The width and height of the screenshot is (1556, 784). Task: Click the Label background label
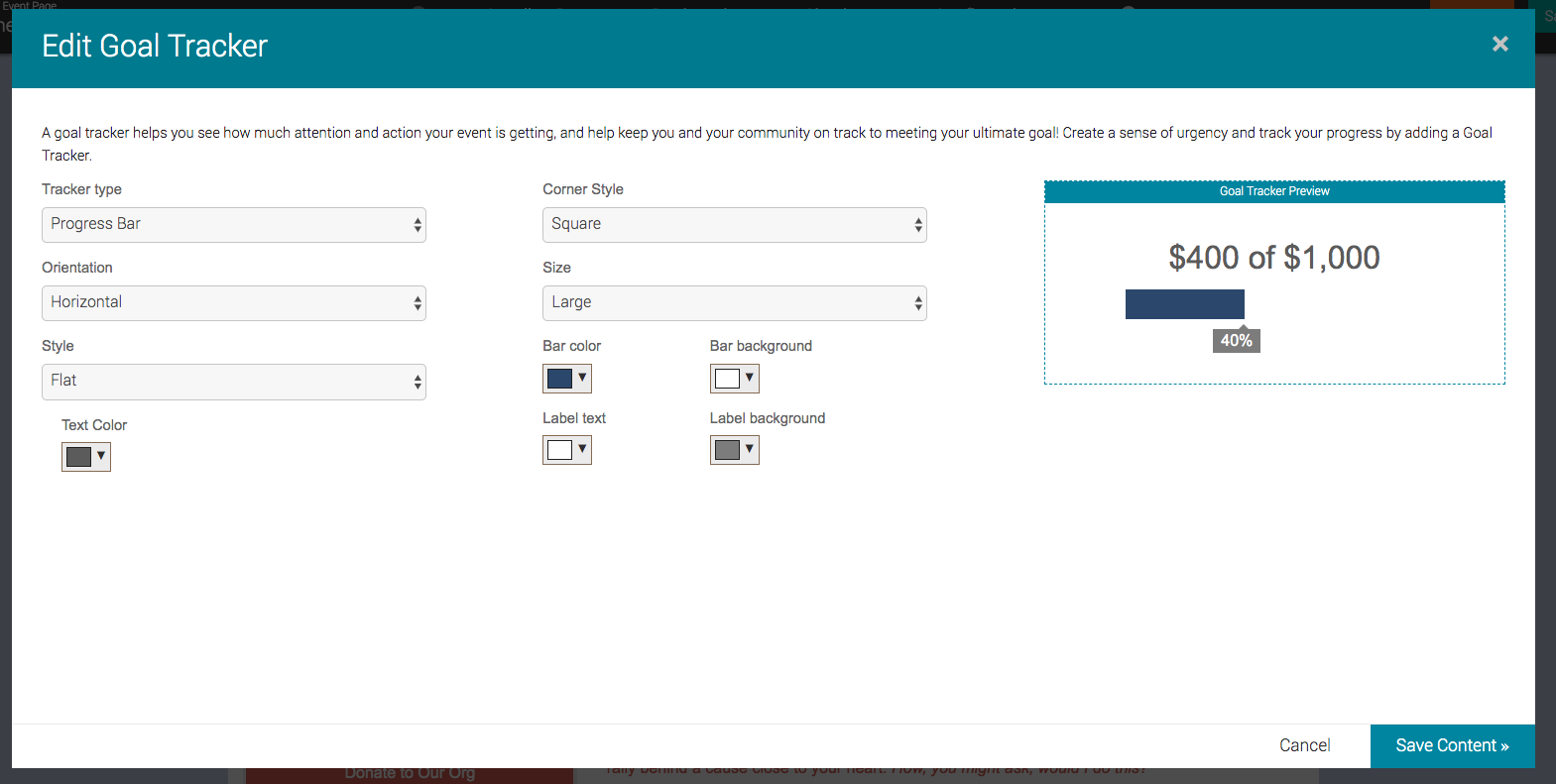(x=768, y=418)
